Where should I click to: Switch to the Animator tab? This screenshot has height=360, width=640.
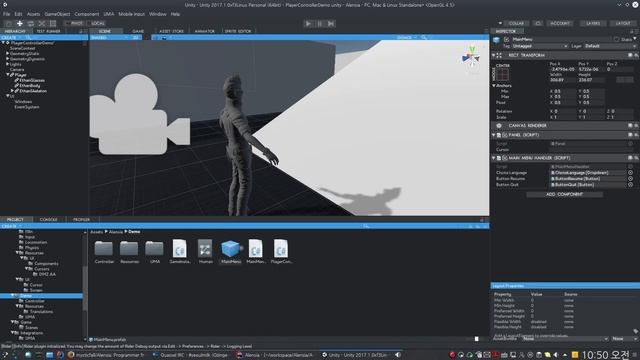[204, 31]
